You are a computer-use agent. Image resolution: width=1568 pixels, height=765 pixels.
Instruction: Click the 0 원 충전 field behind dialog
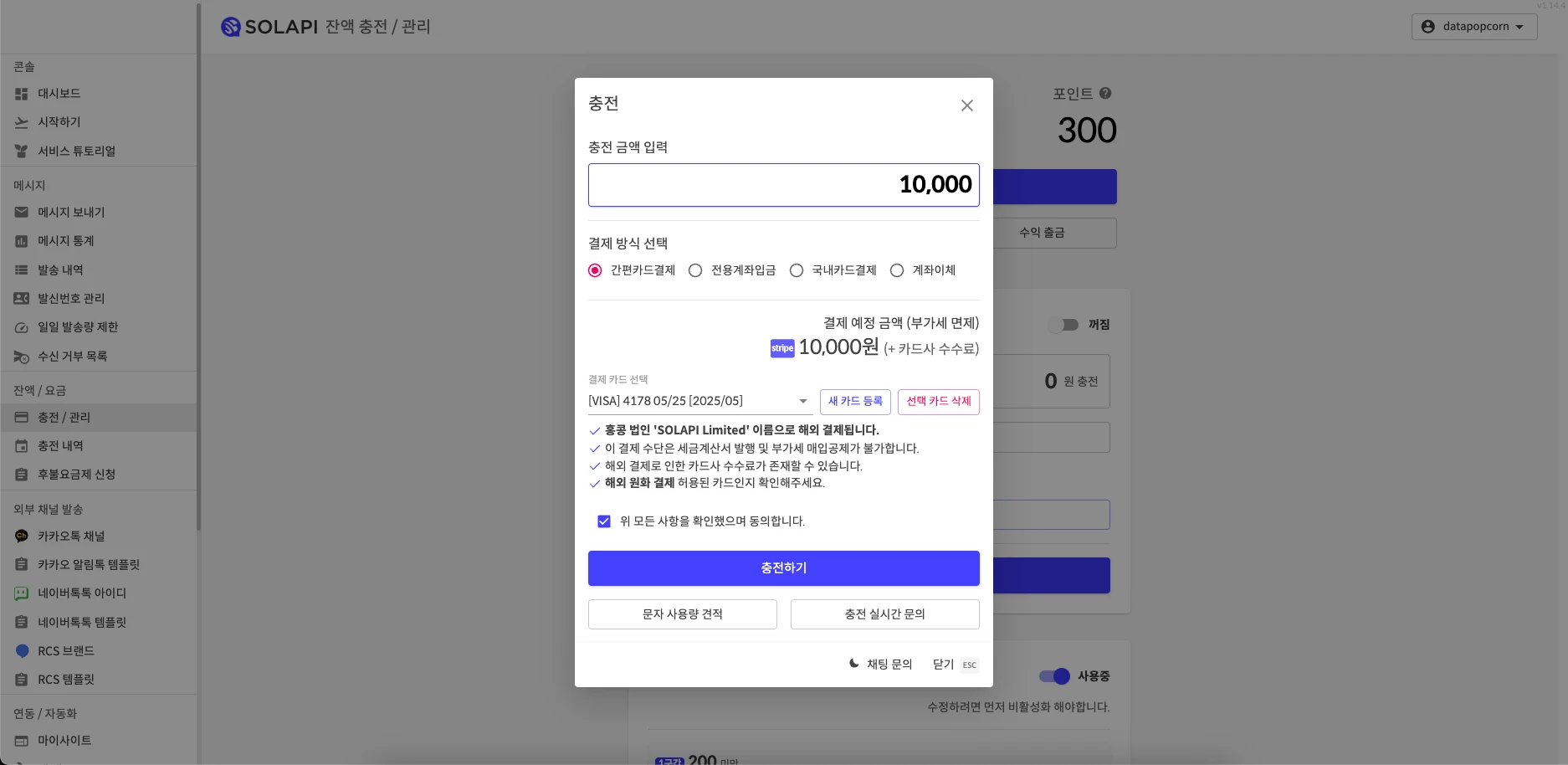pos(1052,382)
